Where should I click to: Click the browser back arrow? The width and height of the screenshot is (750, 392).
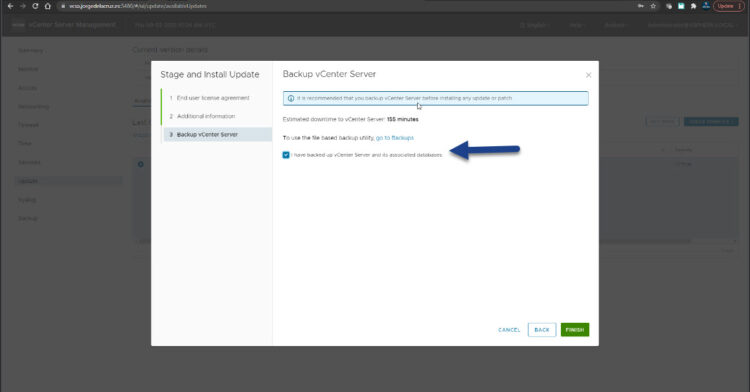pyautogui.click(x=10, y=6)
